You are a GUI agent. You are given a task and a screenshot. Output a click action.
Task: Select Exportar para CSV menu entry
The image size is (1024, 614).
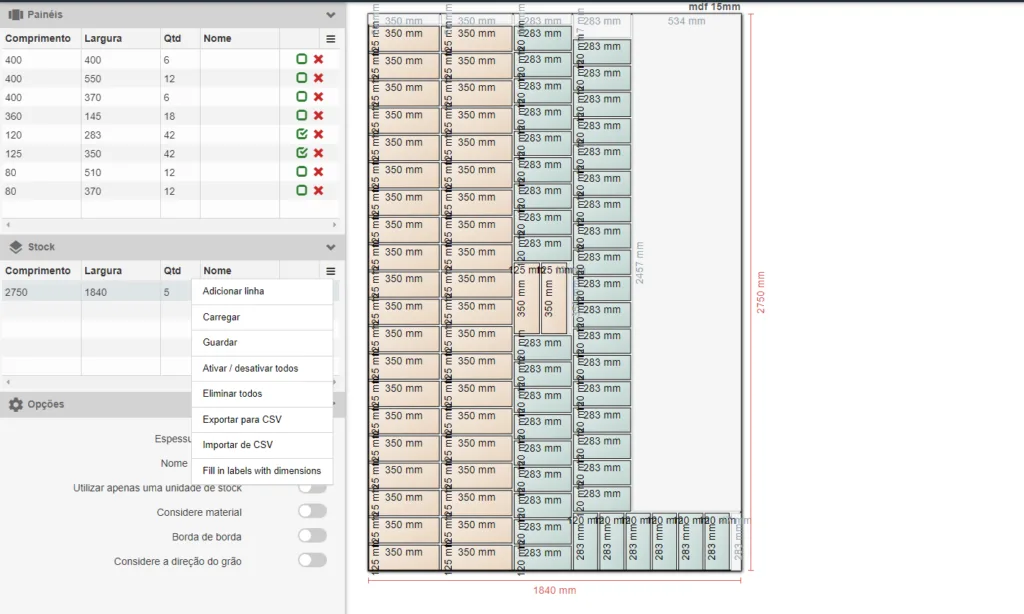[242, 420]
